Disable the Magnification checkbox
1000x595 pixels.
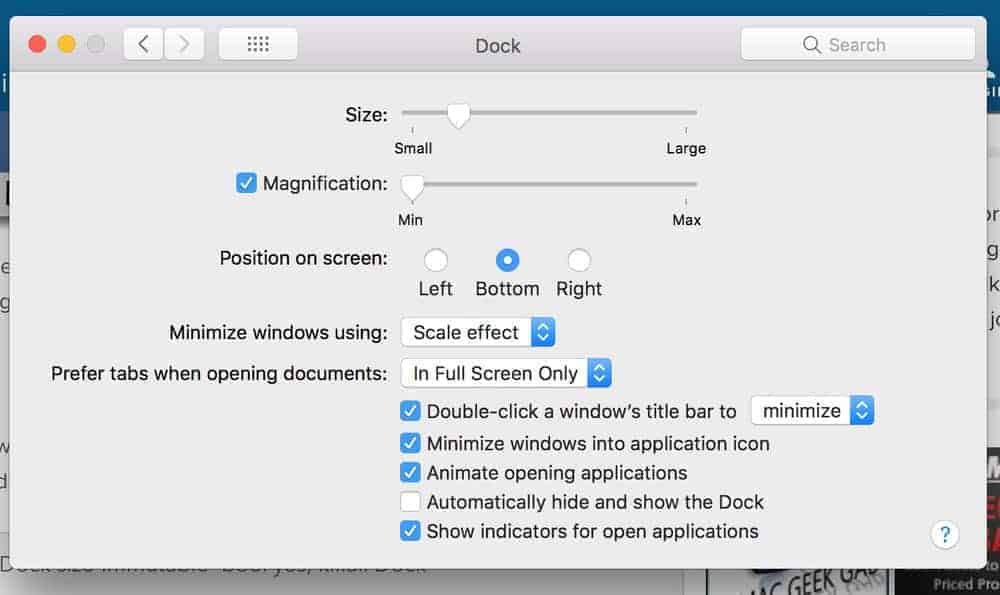pos(246,183)
